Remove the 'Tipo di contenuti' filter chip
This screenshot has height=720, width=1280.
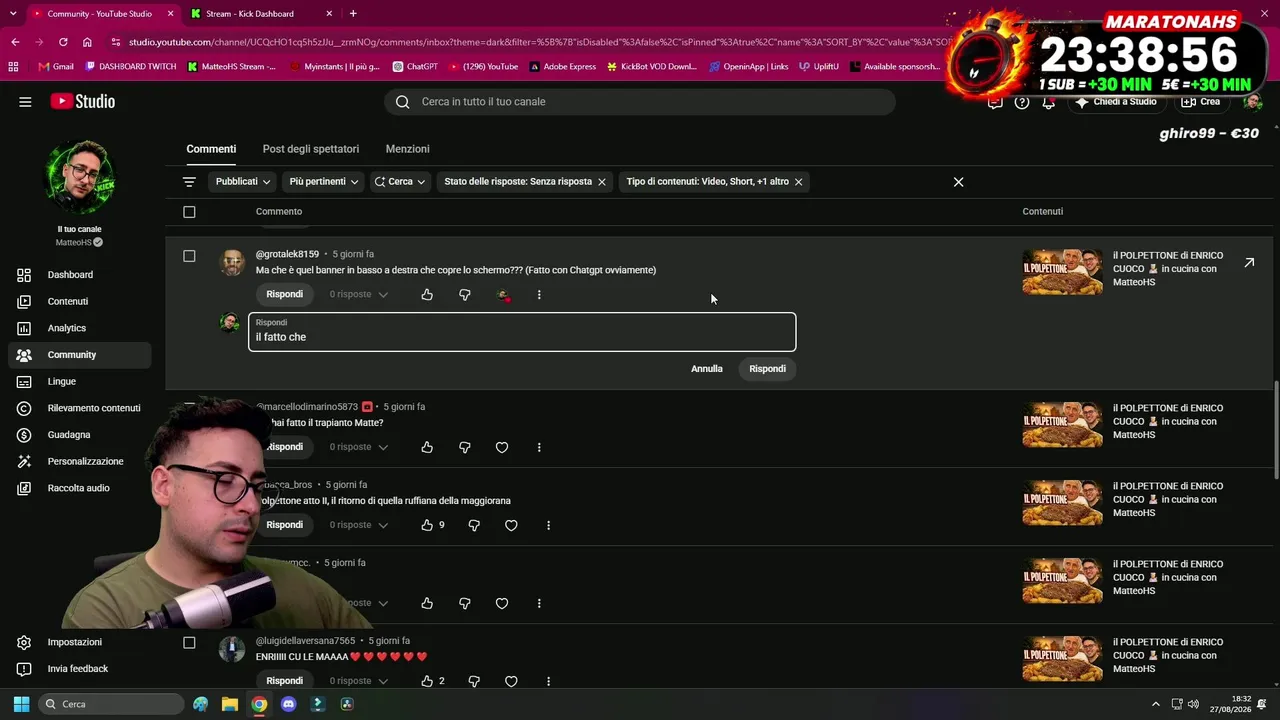798,182
